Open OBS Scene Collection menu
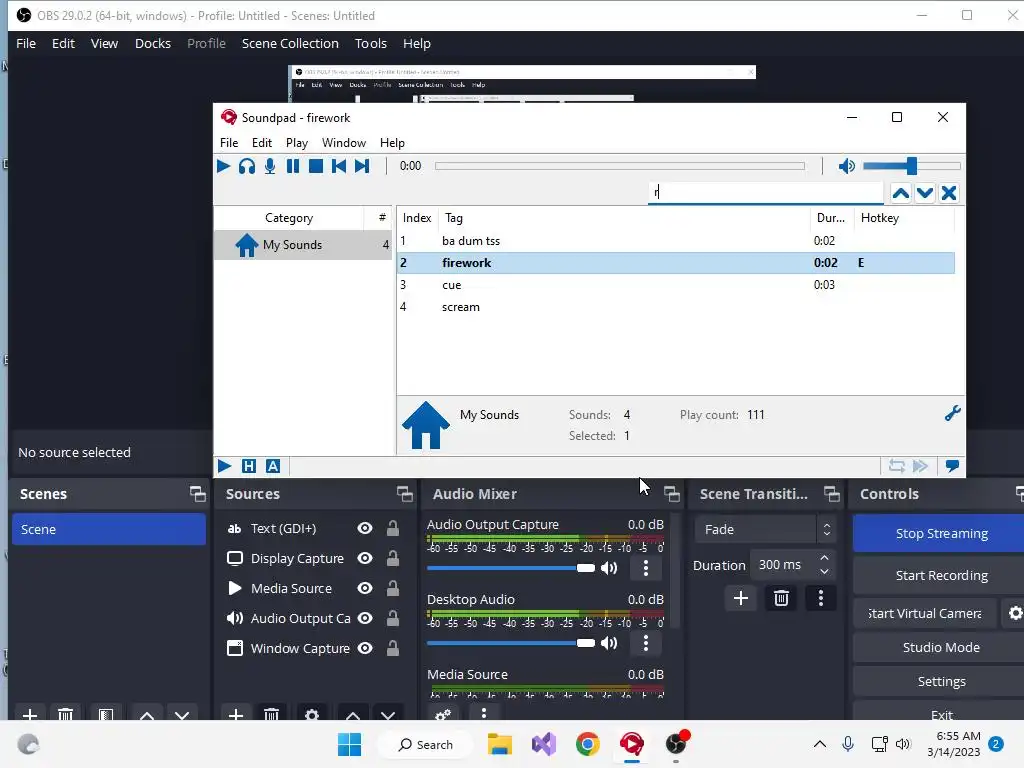Viewport: 1024px width, 768px height. [290, 43]
